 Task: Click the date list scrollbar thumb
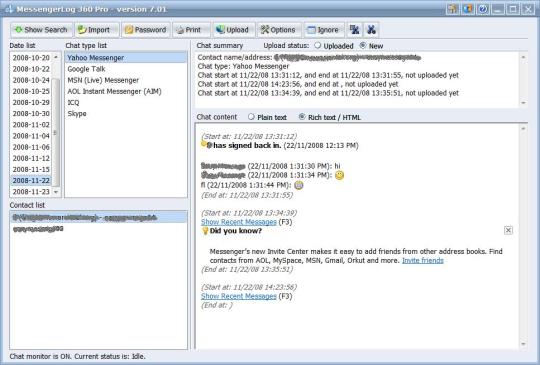(x=56, y=133)
